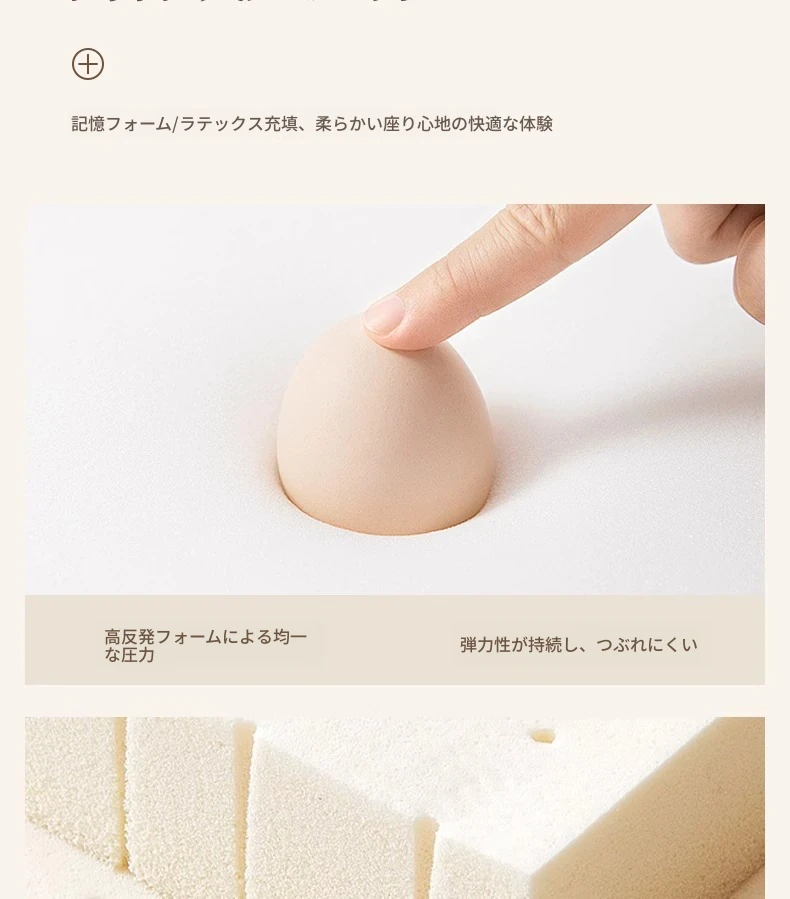The width and height of the screenshot is (790, 899).
Task: Click the circled plus icon
Action: [88, 64]
